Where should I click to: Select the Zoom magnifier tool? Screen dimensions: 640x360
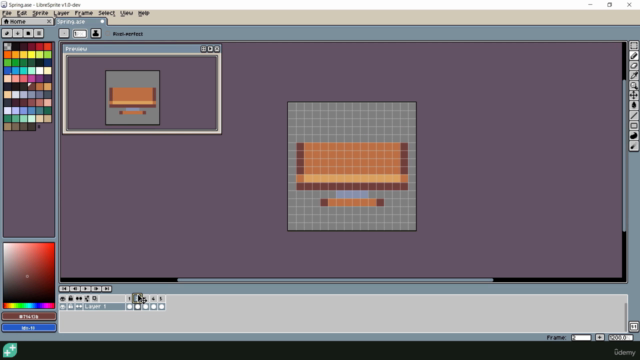[633, 85]
